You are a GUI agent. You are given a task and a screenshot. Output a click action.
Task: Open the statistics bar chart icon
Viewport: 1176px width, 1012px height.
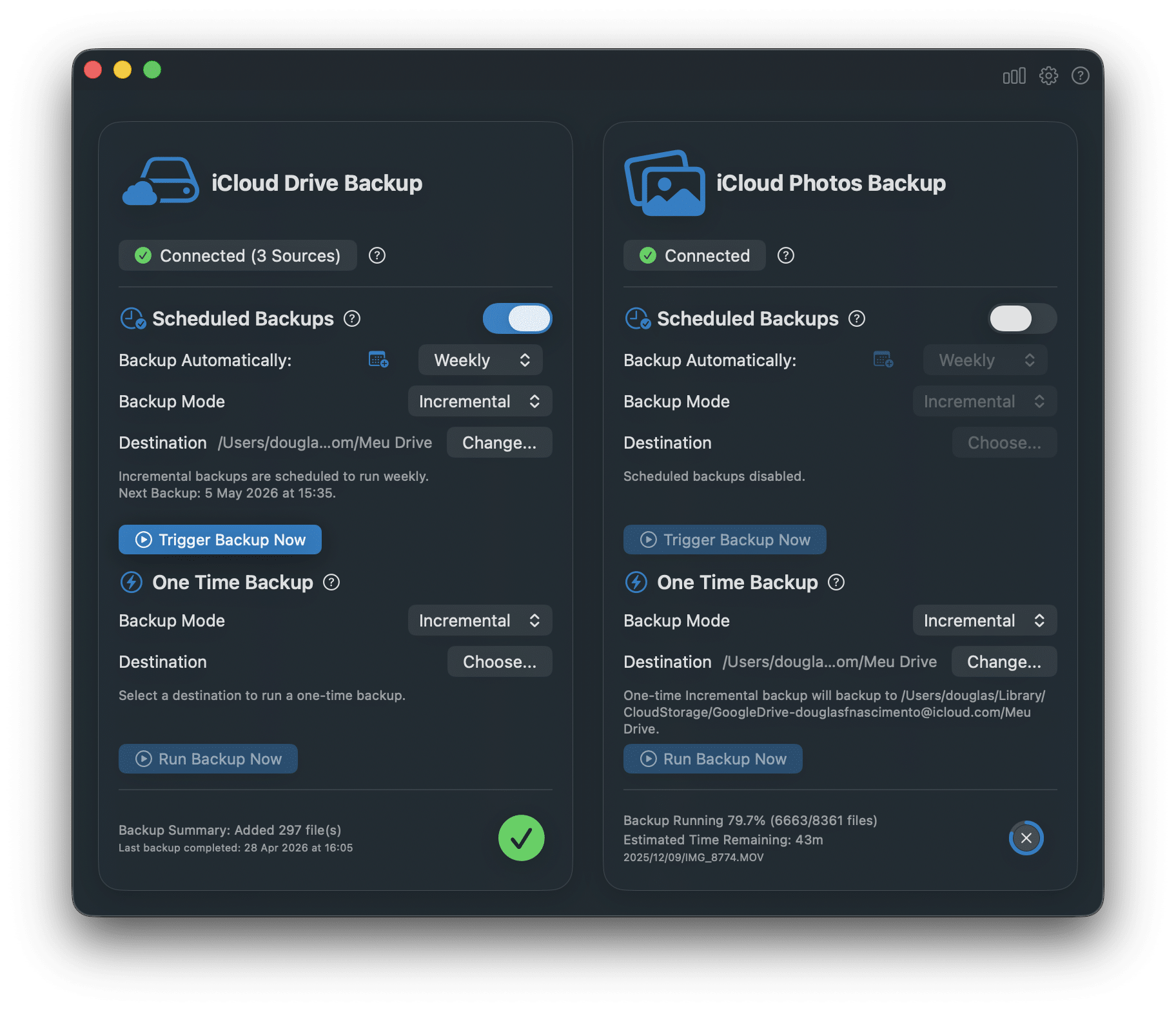coord(1014,76)
